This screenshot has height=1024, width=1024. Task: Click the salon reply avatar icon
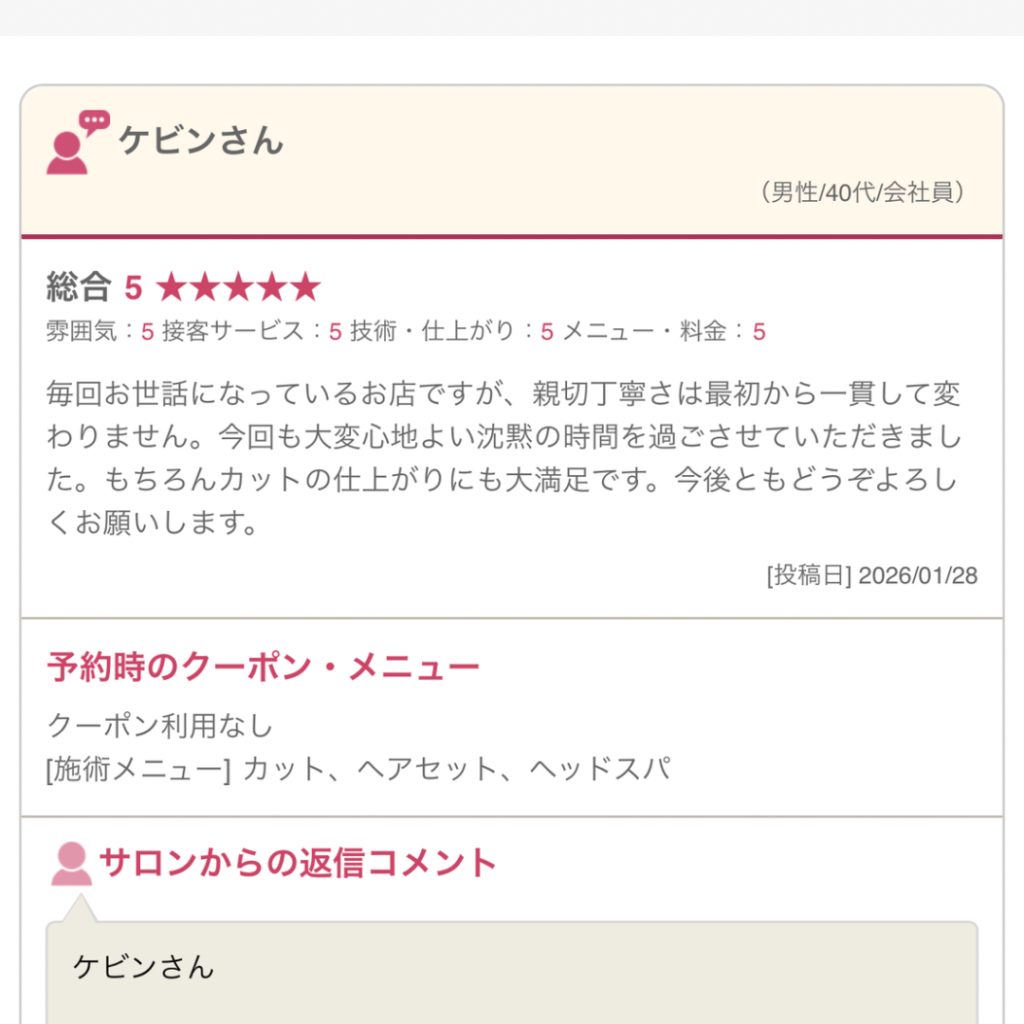point(71,864)
